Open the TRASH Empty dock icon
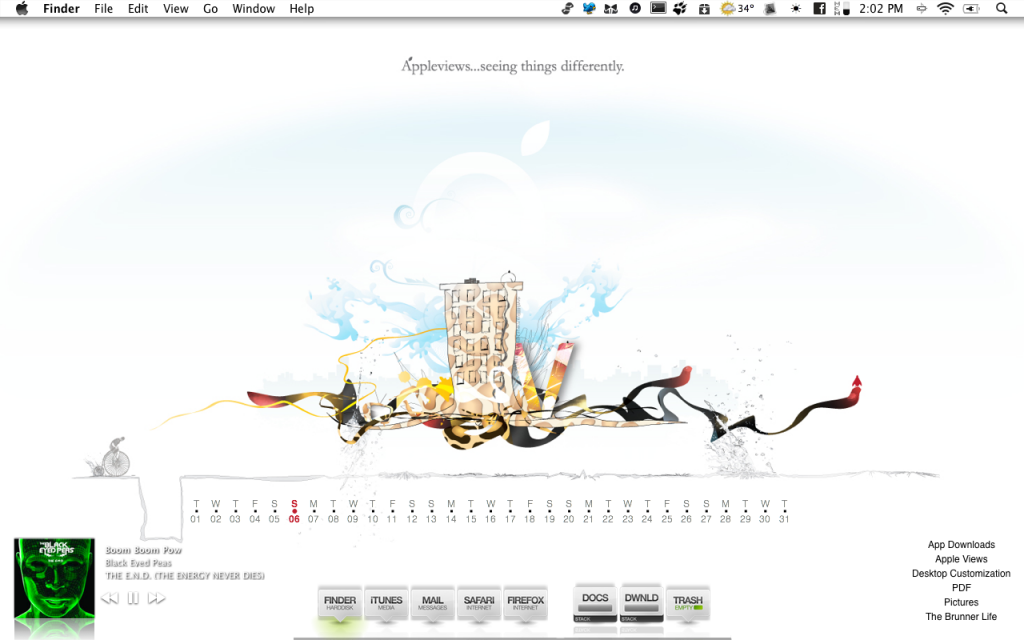Viewport: 1024px width, 640px height. (688, 603)
